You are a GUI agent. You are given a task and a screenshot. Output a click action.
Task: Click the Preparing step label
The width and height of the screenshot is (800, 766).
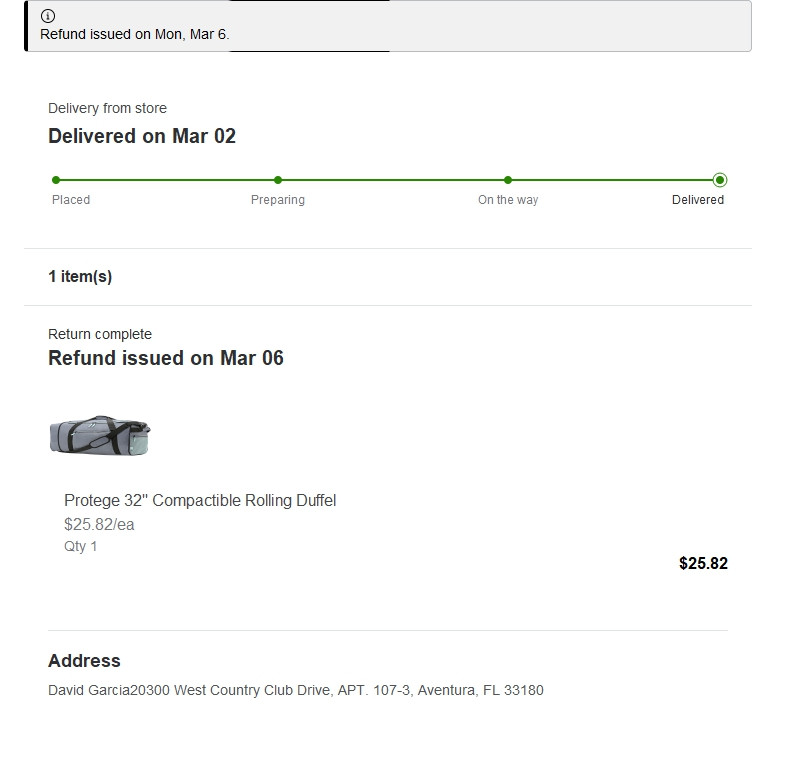pos(278,200)
